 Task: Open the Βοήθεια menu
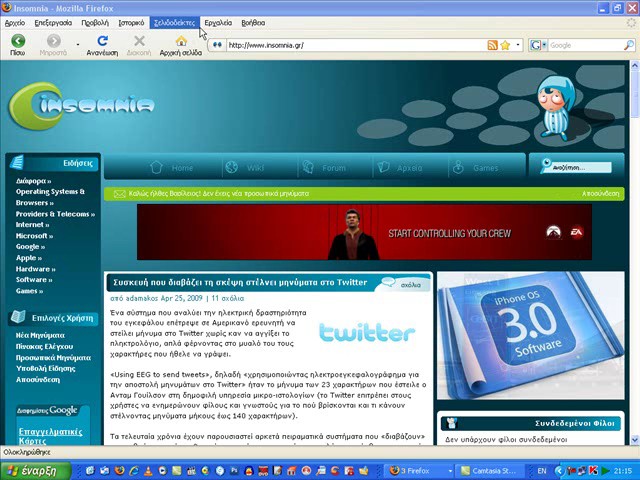point(253,23)
